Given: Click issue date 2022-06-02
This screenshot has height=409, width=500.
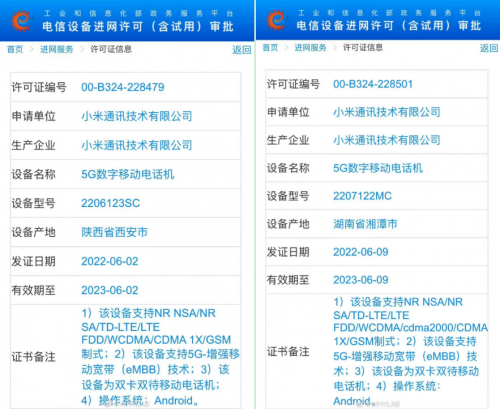Looking at the screenshot, I should coord(110,261).
